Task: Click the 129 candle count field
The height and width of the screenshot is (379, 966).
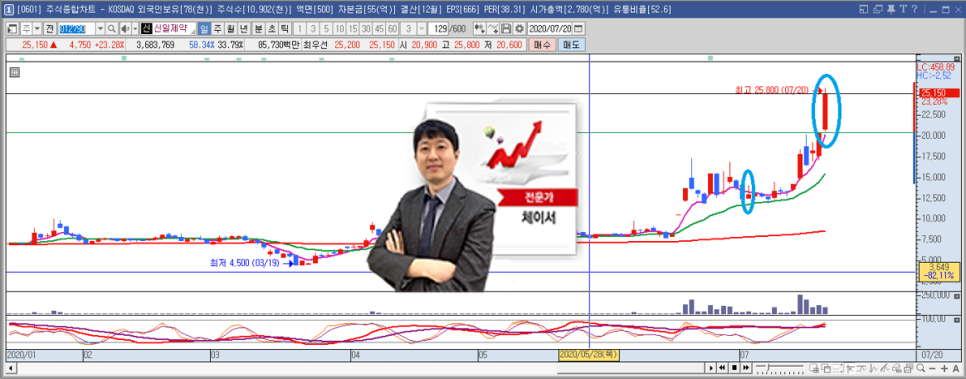Action: tap(439, 29)
